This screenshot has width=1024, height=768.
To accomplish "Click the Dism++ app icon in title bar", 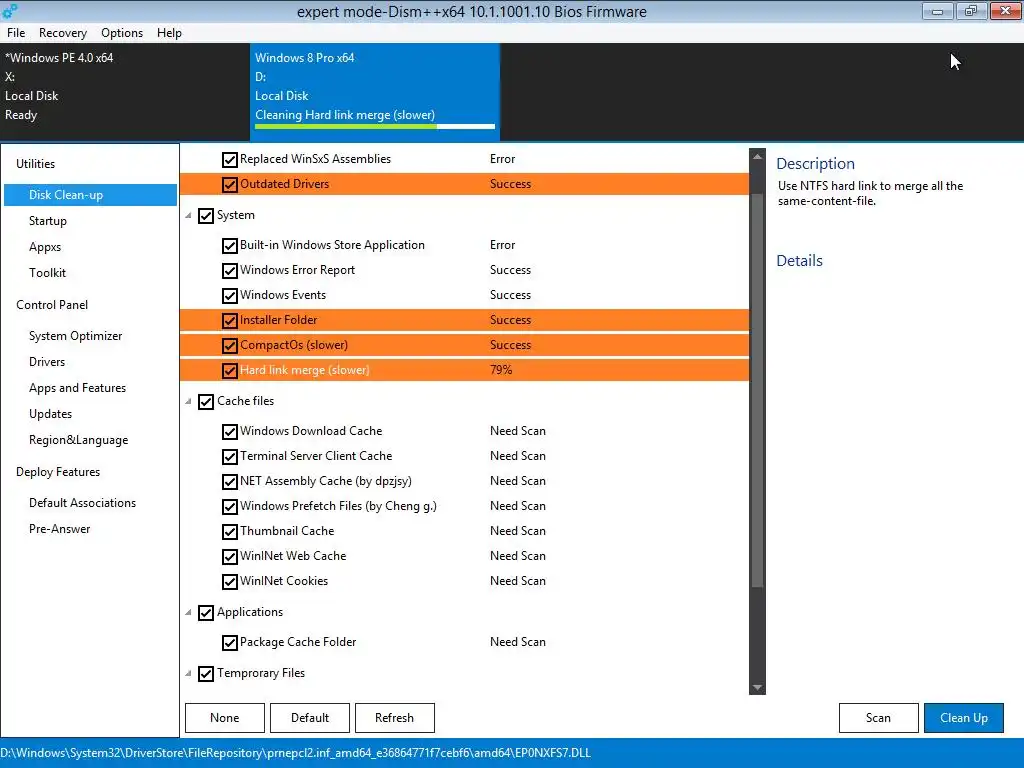I will [x=10, y=10].
